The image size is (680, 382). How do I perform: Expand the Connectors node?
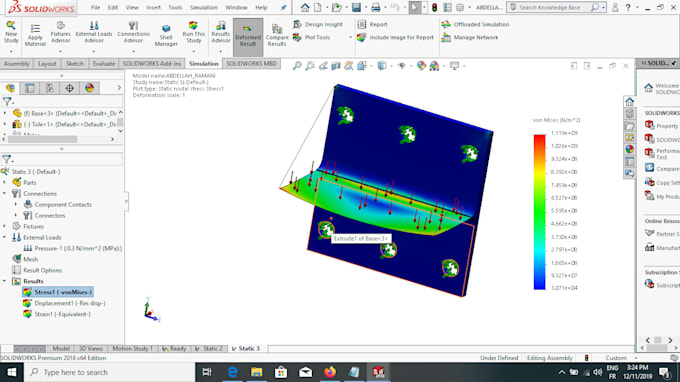coord(16,215)
